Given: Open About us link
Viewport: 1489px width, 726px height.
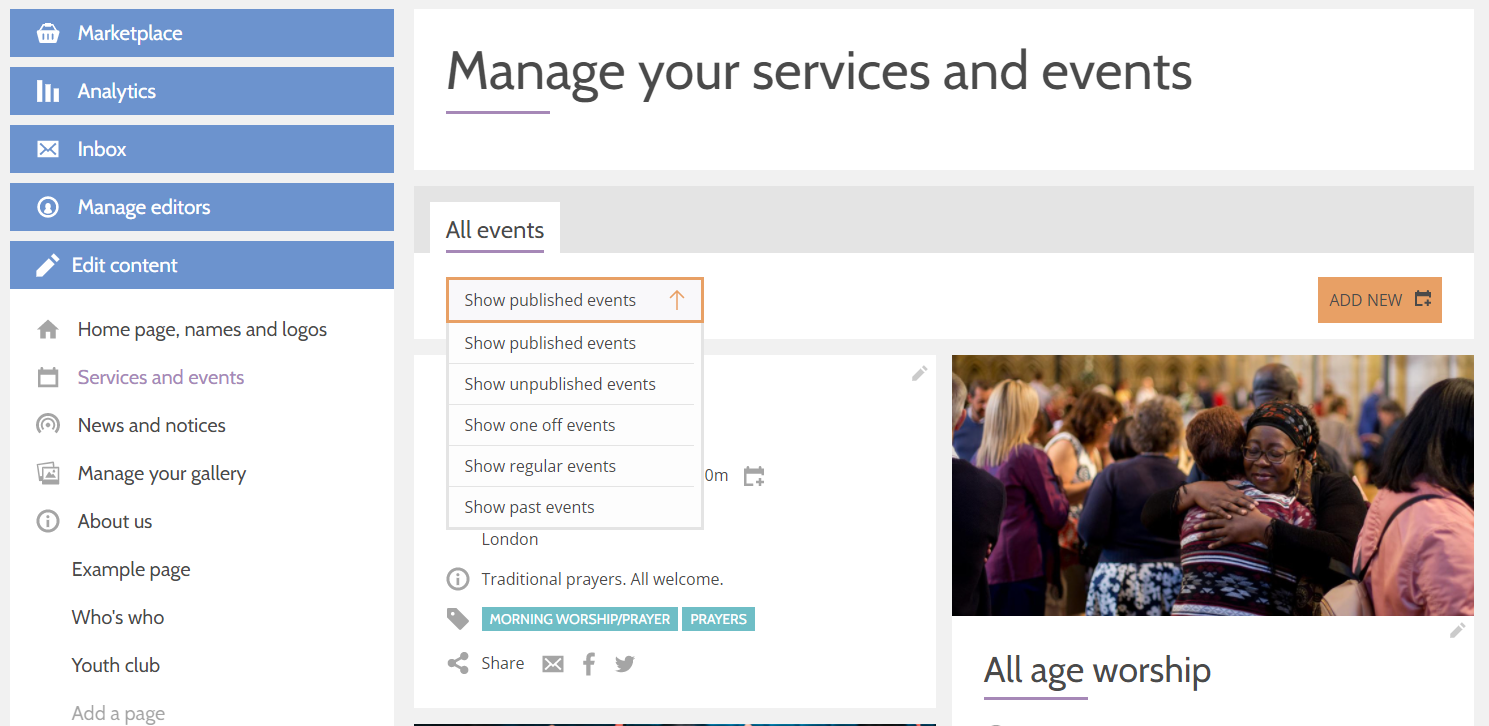Looking at the screenshot, I should [115, 521].
